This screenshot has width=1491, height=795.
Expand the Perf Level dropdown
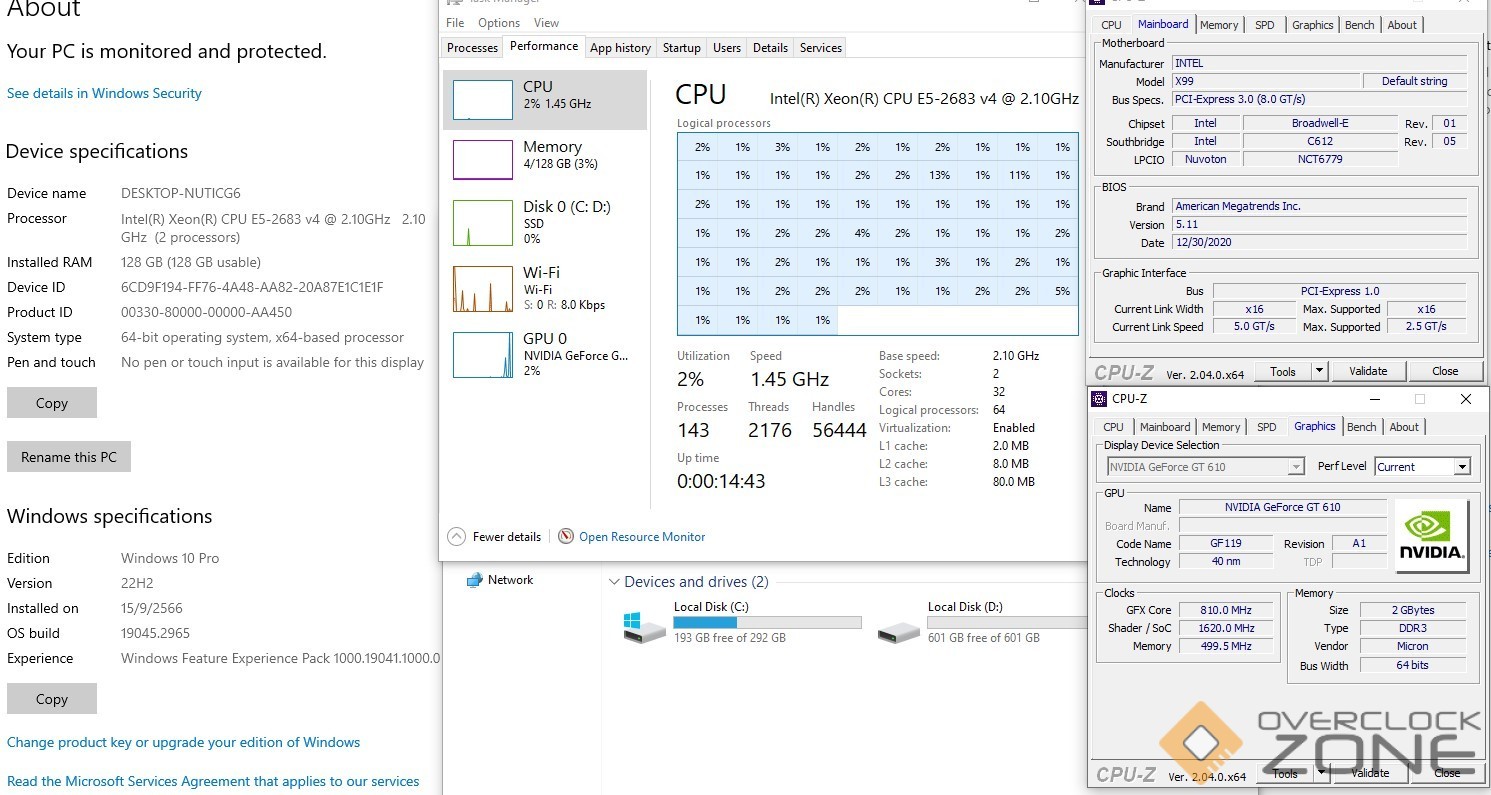1462,467
